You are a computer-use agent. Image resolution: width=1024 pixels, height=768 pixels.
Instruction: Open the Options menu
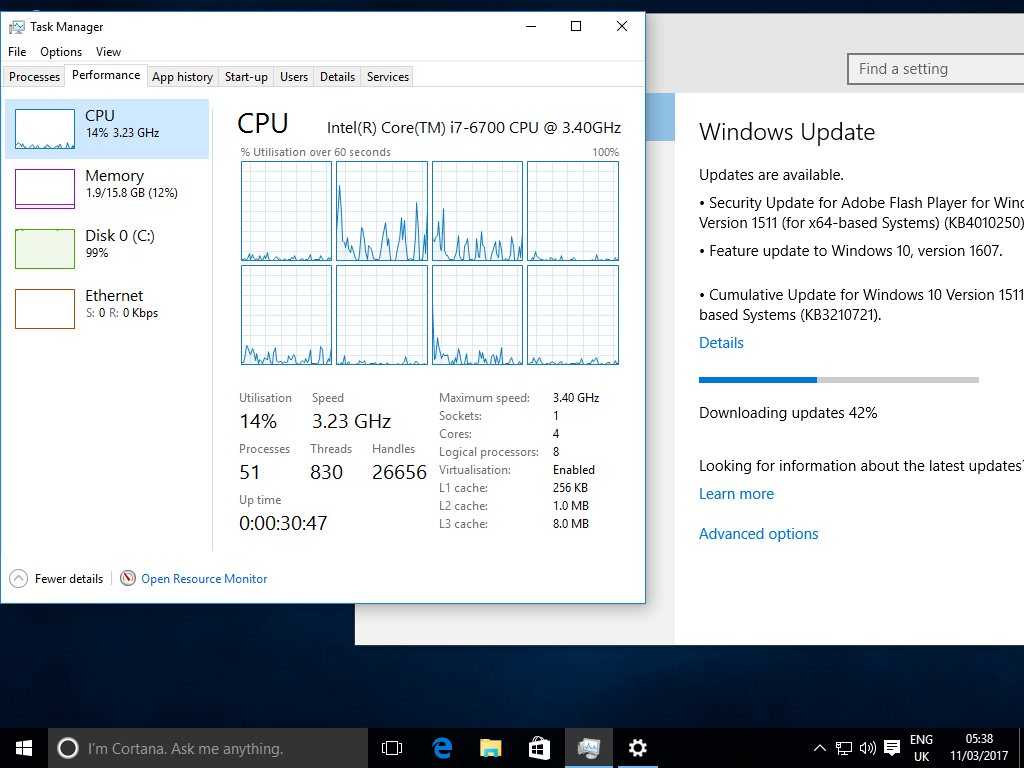click(61, 52)
